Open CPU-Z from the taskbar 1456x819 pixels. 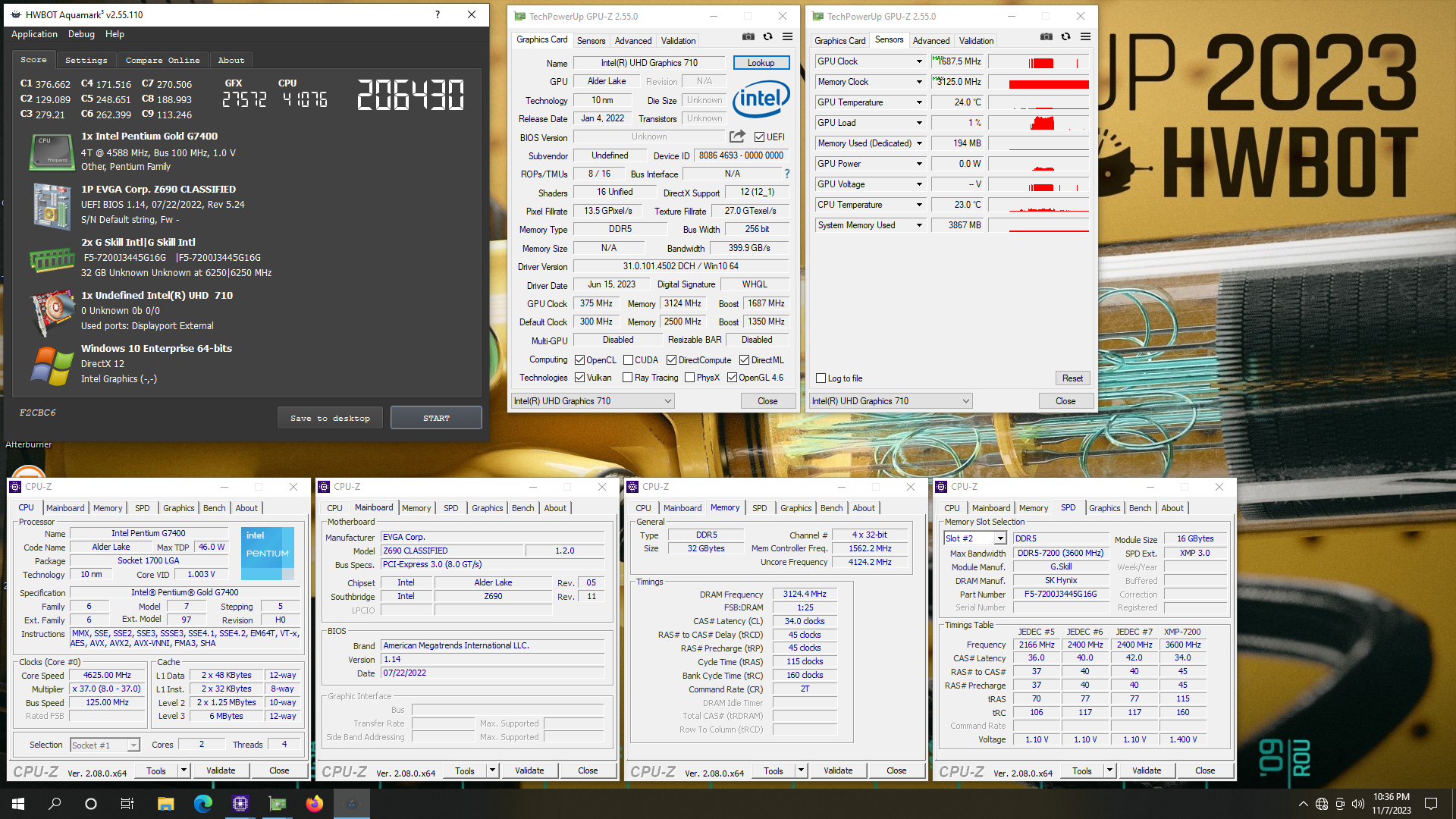click(x=240, y=804)
